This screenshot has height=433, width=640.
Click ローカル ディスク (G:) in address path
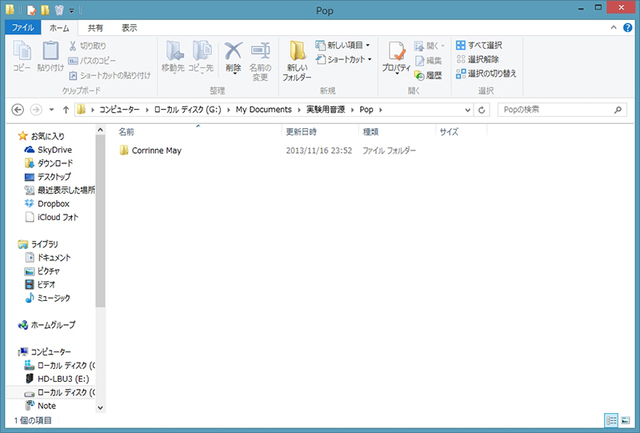tap(187, 109)
